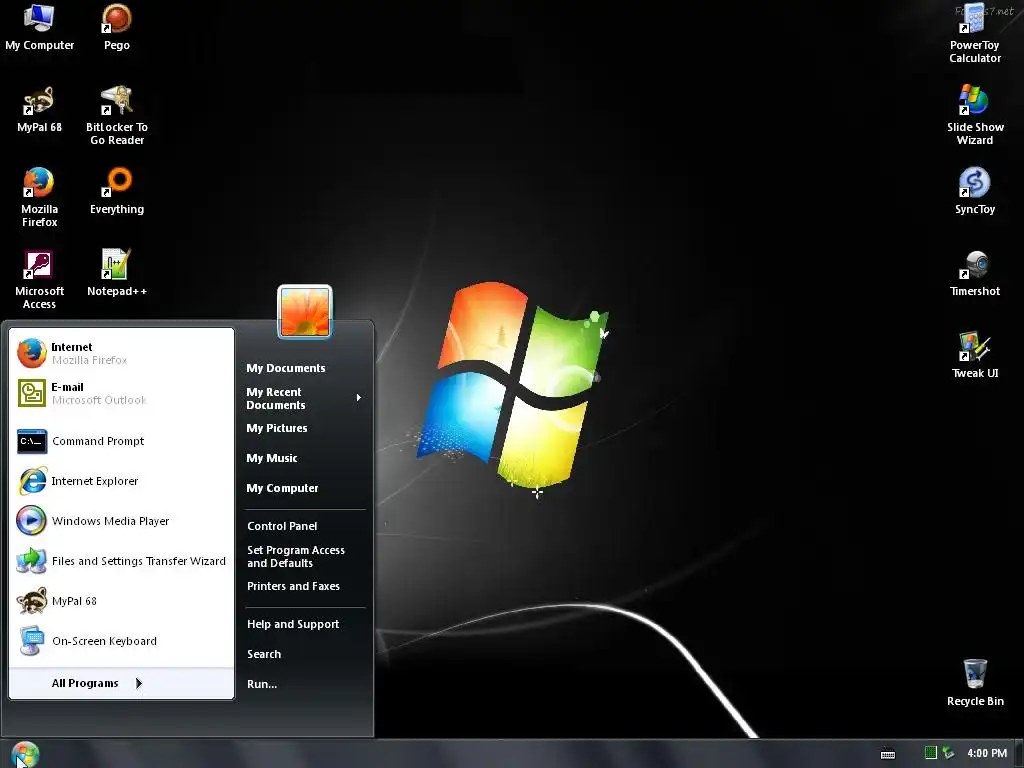The image size is (1024, 768).
Task: Expand All Programs in Start menu
Action: [121, 683]
